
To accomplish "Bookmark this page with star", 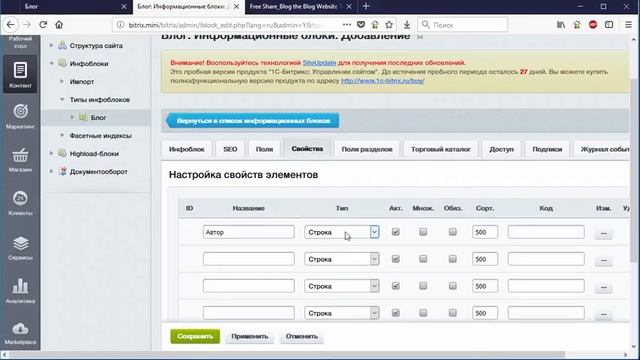I will [389, 25].
